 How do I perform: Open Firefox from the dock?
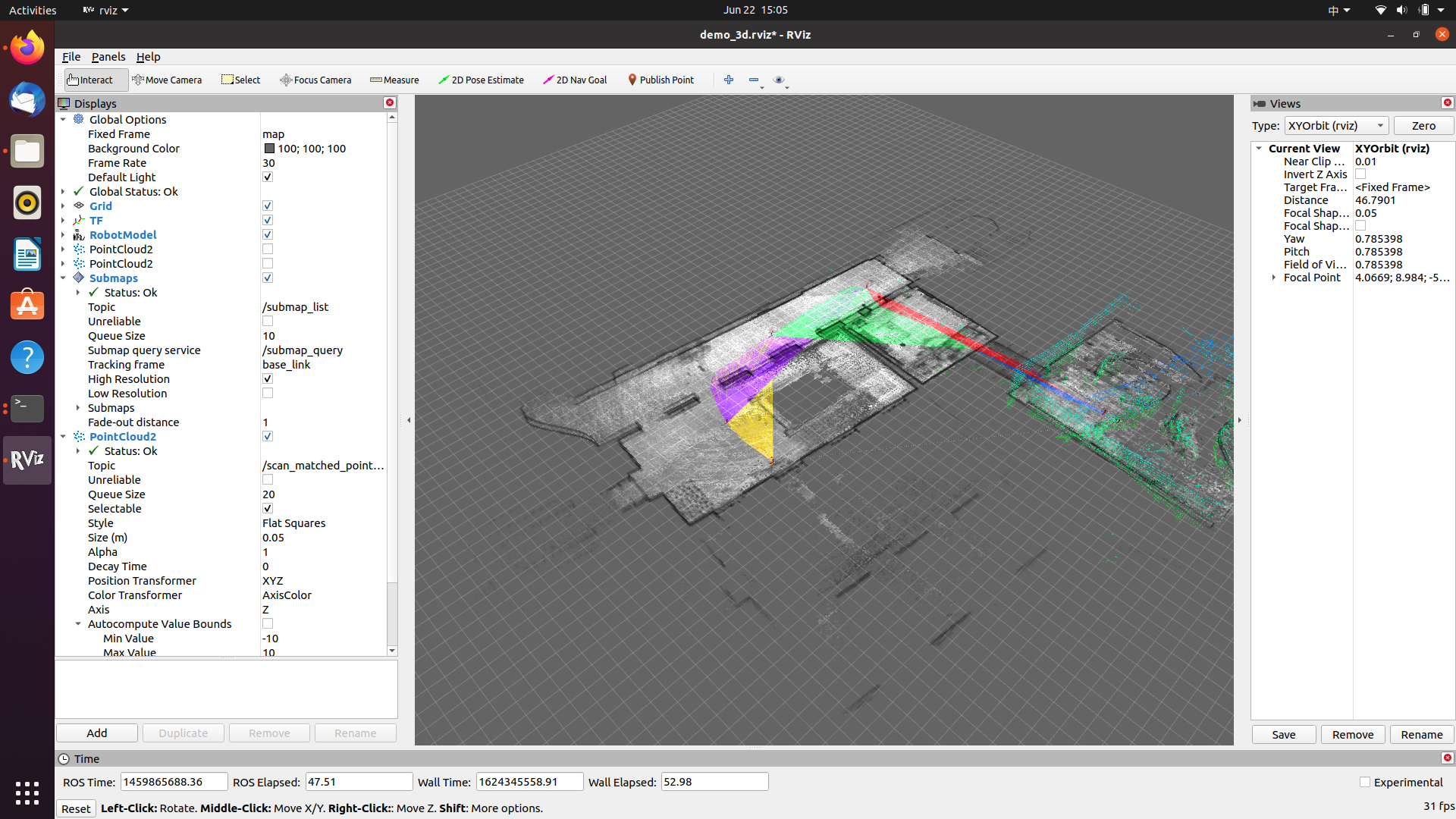point(27,49)
